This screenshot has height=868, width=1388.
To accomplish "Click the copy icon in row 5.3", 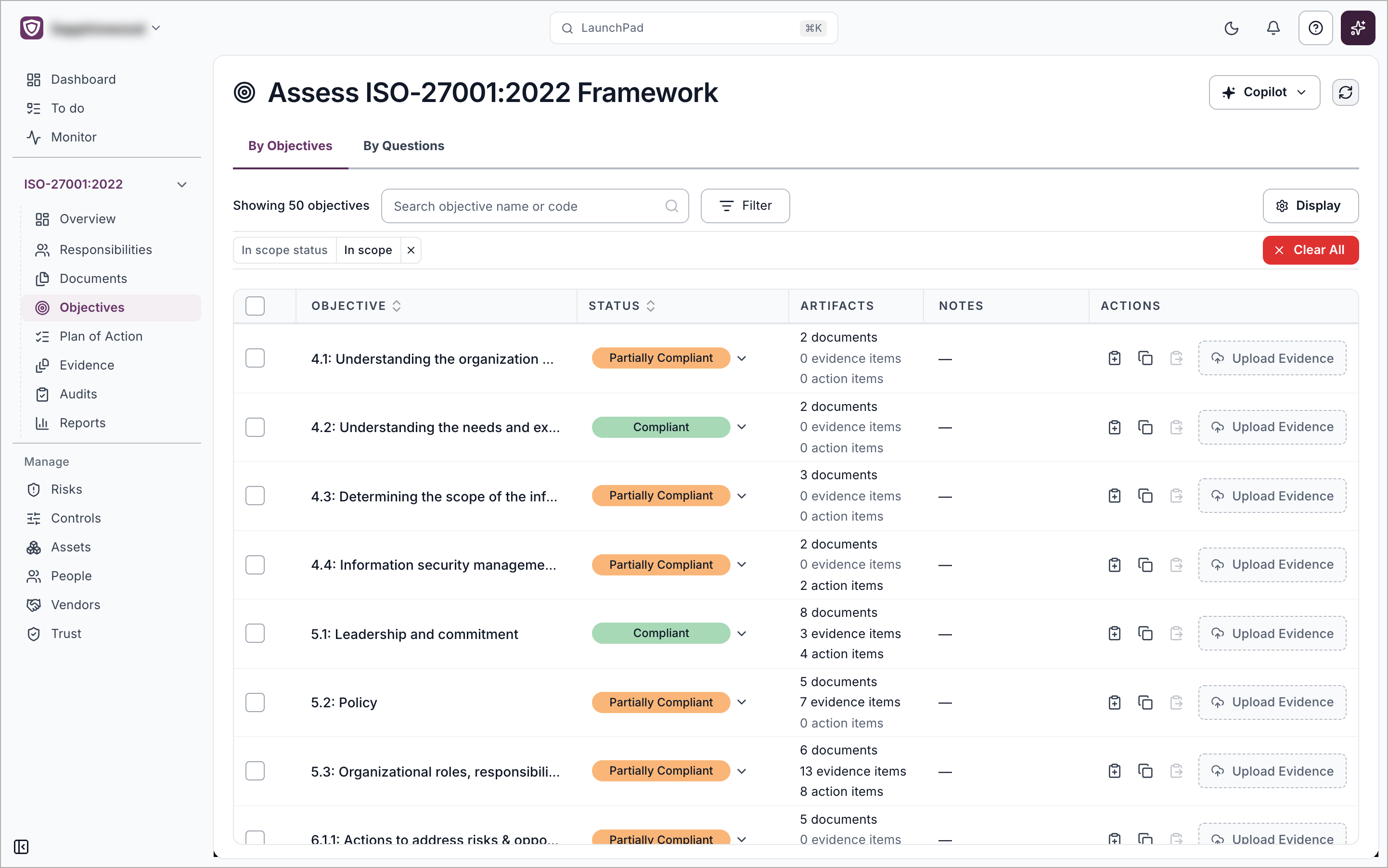I will click(x=1145, y=771).
